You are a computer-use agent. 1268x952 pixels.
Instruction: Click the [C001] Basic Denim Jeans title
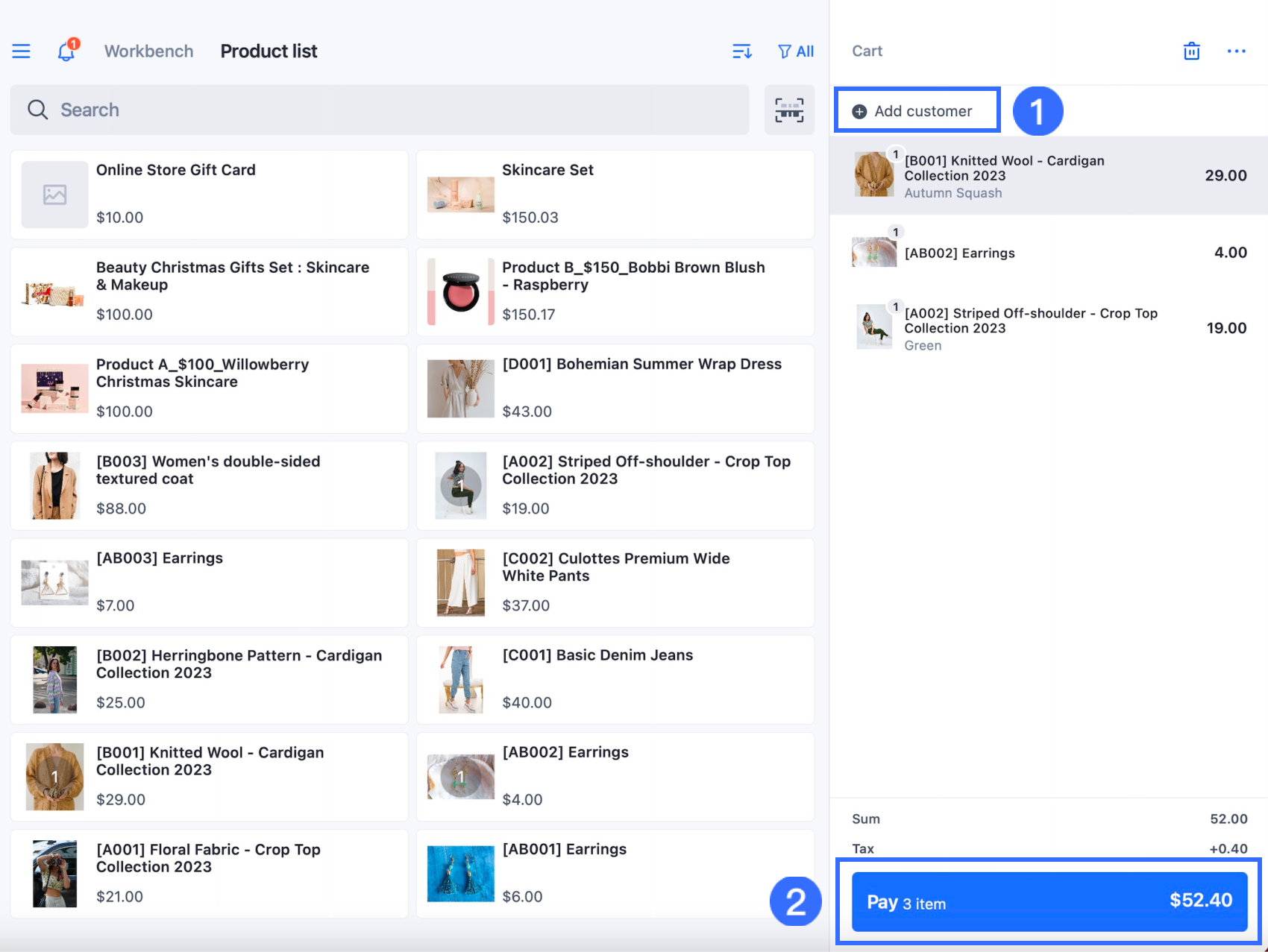tap(597, 655)
